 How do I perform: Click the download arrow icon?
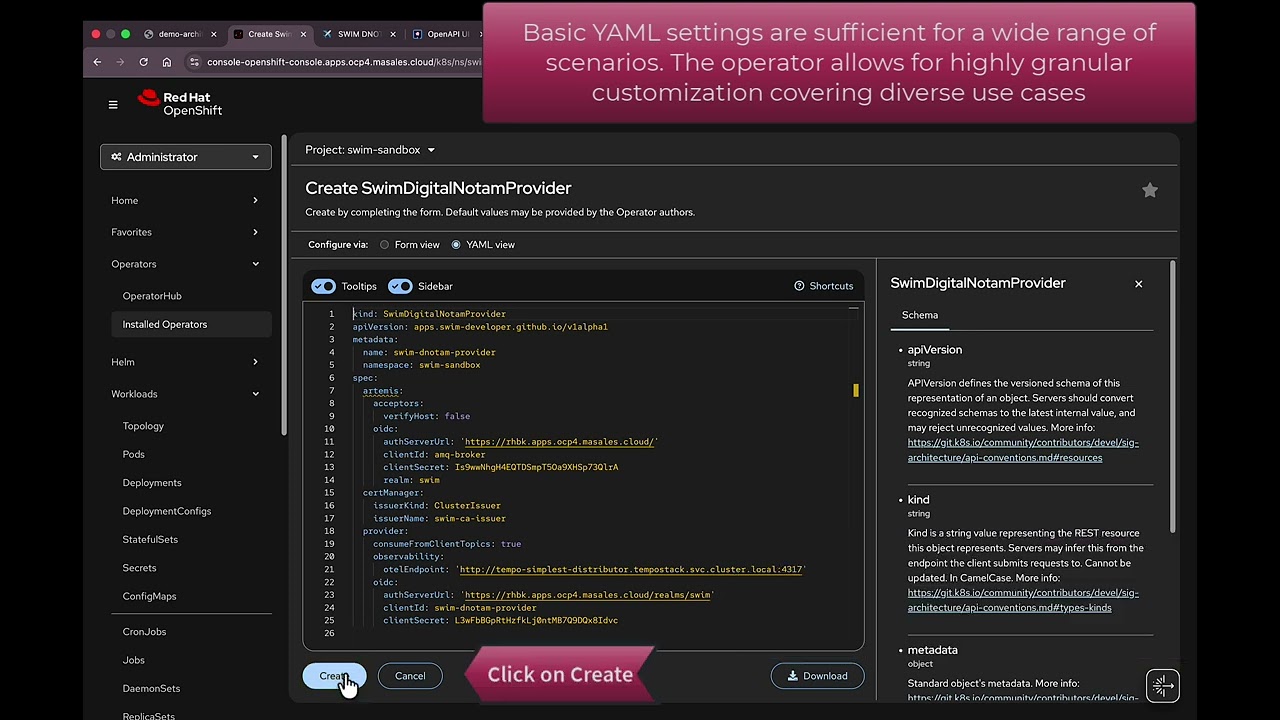793,676
